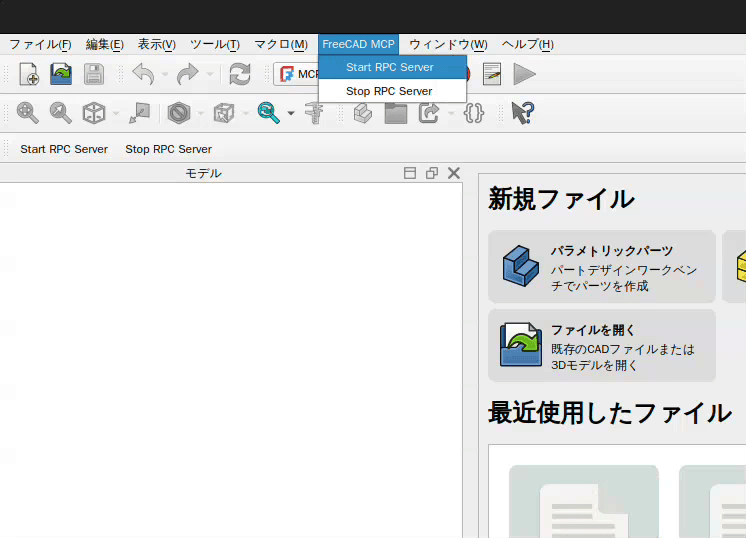The image size is (746, 538).
Task: Close the FreeCAD MCP menu
Action: coord(358,44)
